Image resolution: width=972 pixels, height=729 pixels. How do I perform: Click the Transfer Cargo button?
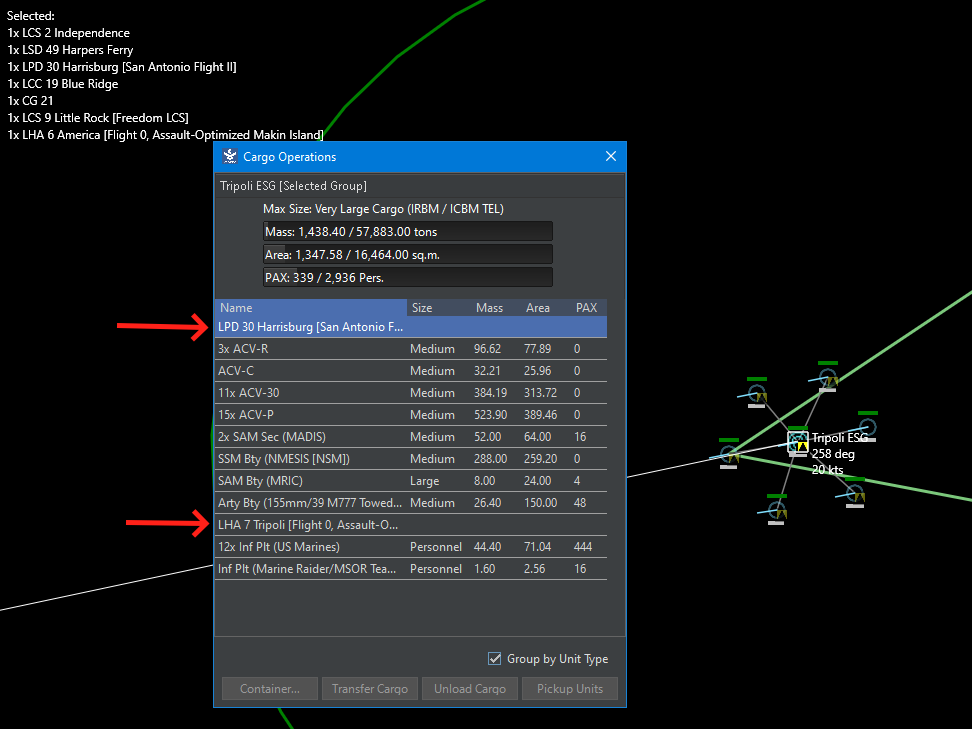[369, 689]
